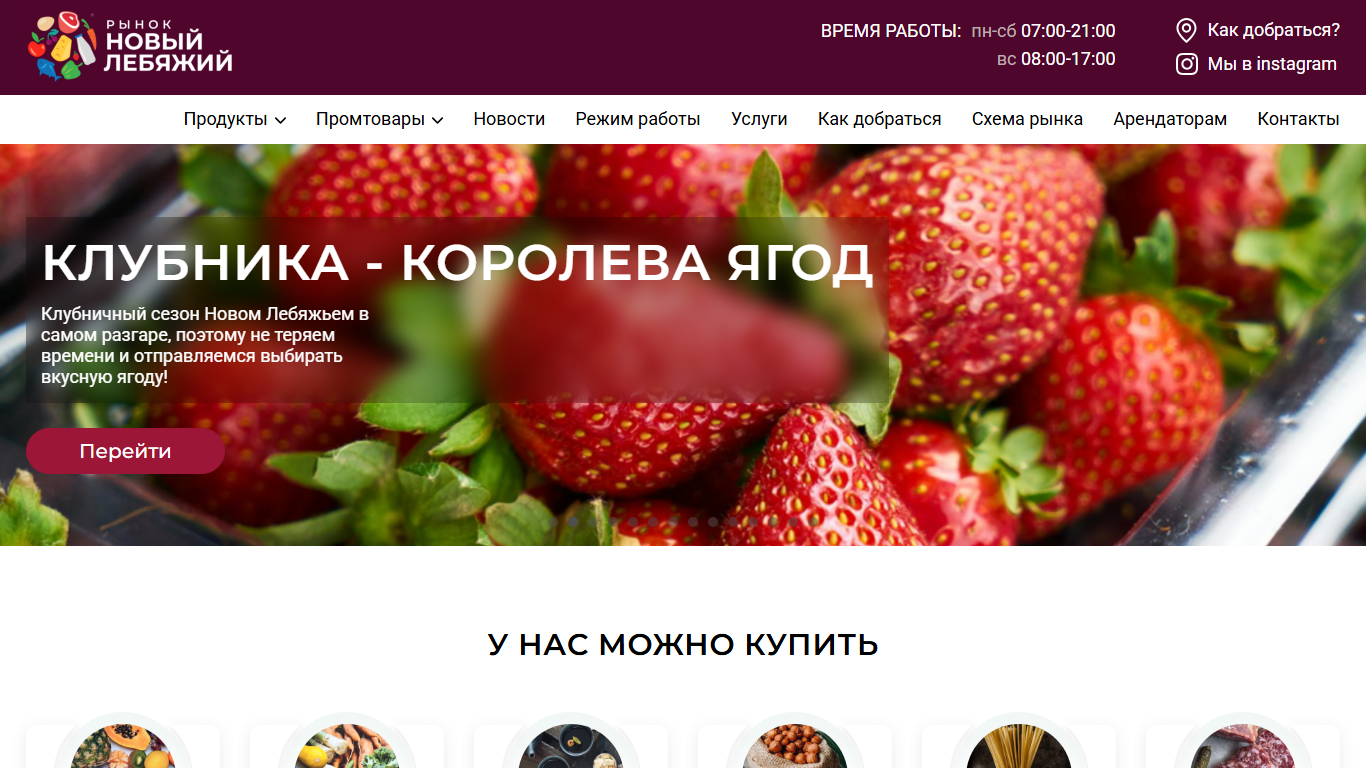The height and width of the screenshot is (768, 1366).
Task: Open the Instagram icon in header
Action: 1187,64
